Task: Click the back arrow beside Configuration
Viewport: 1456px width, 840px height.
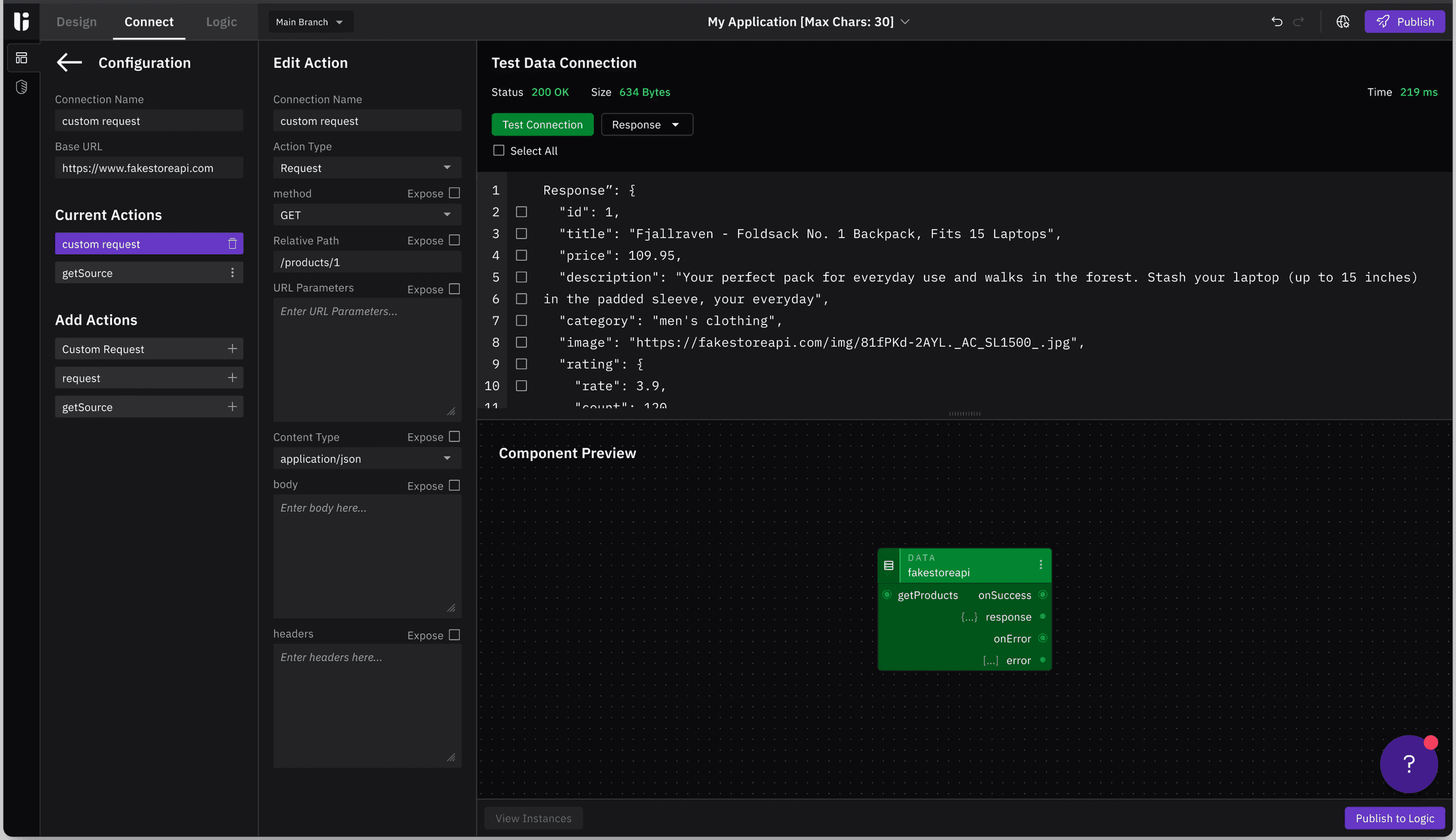Action: 69,62
